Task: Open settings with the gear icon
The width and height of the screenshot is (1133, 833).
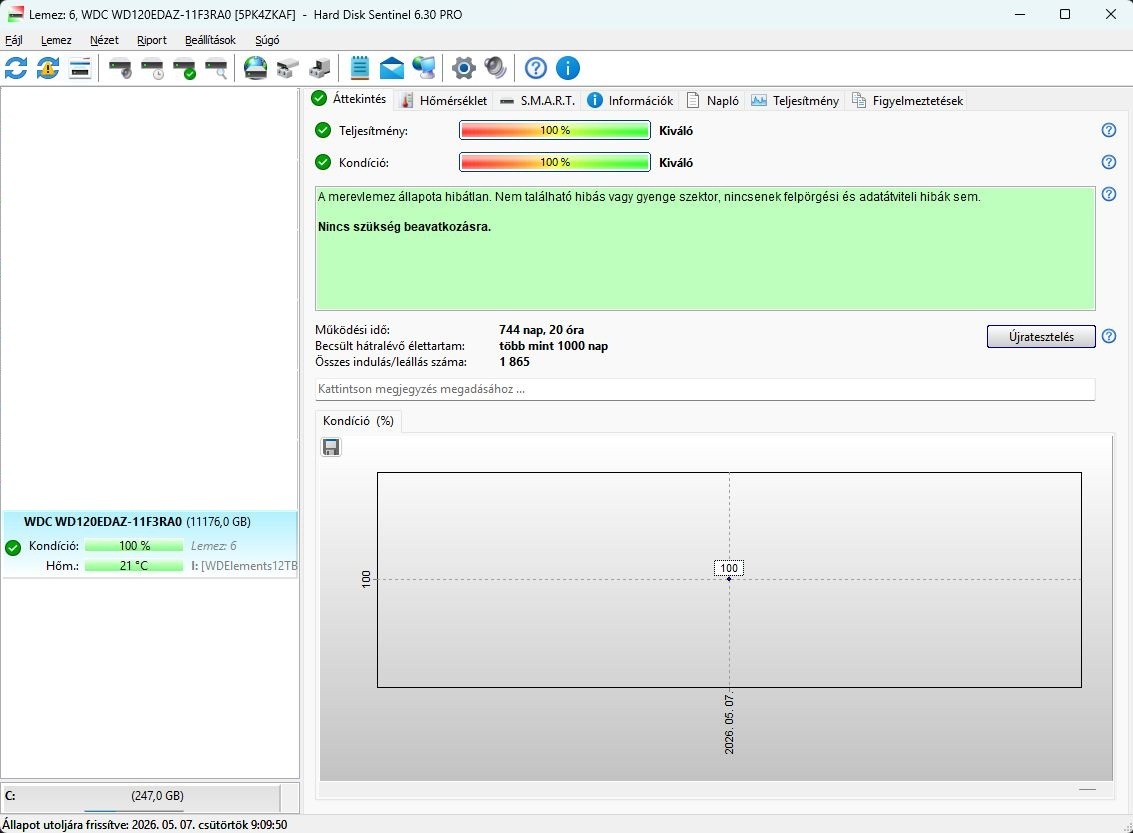Action: point(463,69)
